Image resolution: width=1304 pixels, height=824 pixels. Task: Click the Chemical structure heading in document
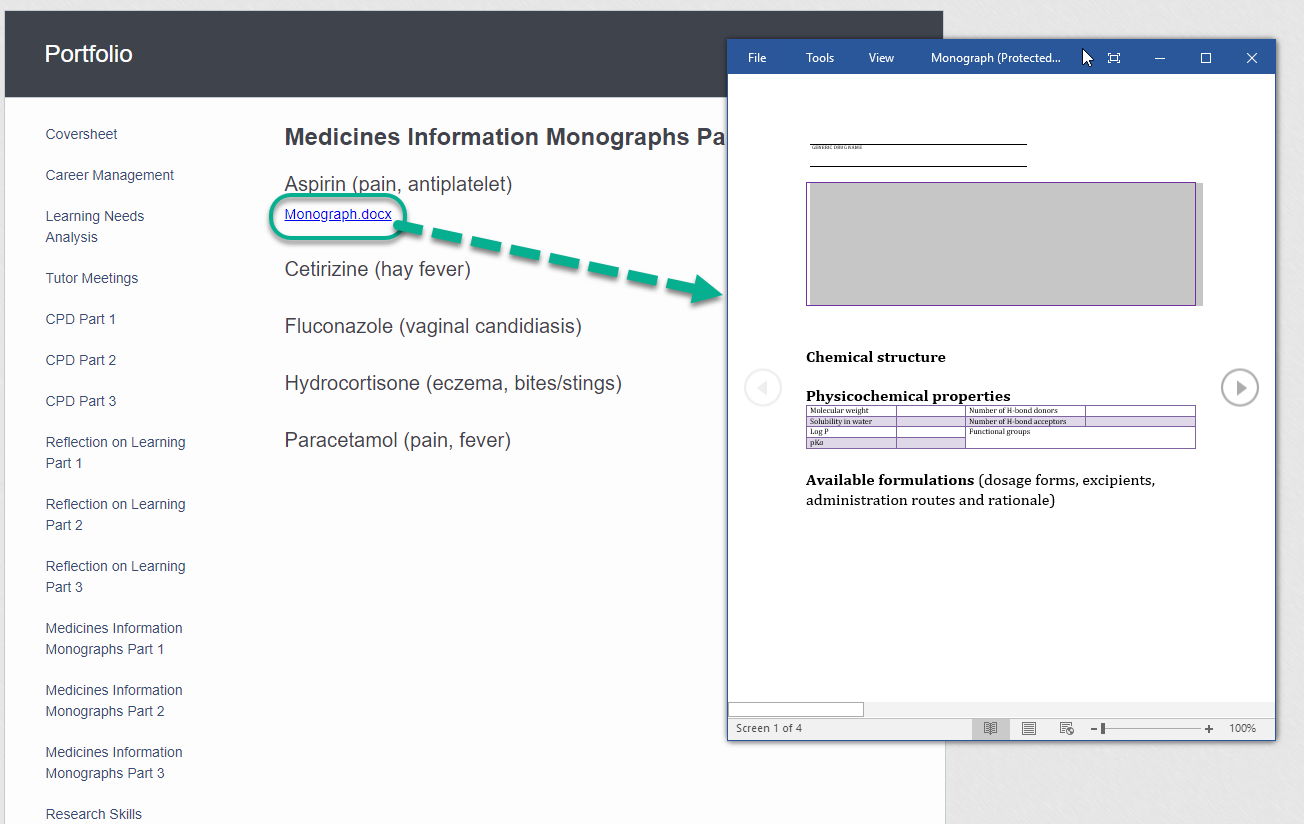(876, 357)
